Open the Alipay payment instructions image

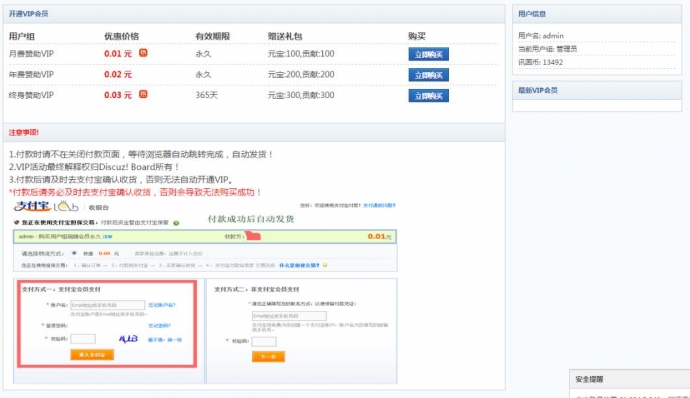tap(205, 291)
